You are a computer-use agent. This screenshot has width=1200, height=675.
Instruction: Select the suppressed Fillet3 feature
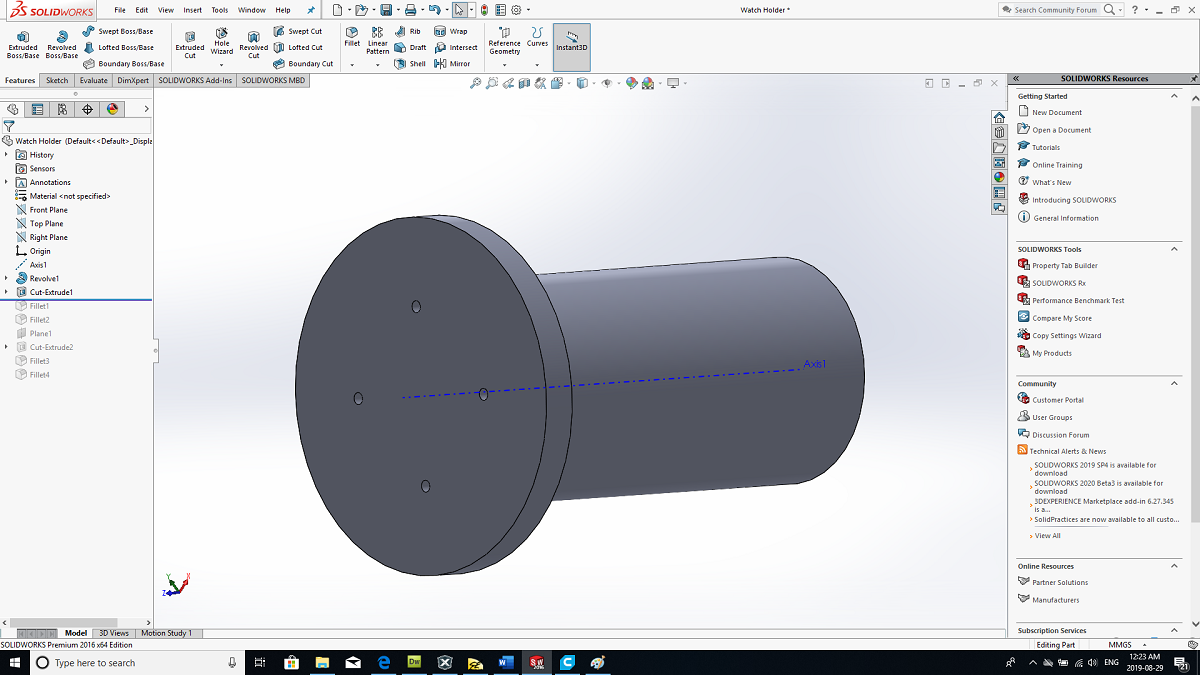39,361
